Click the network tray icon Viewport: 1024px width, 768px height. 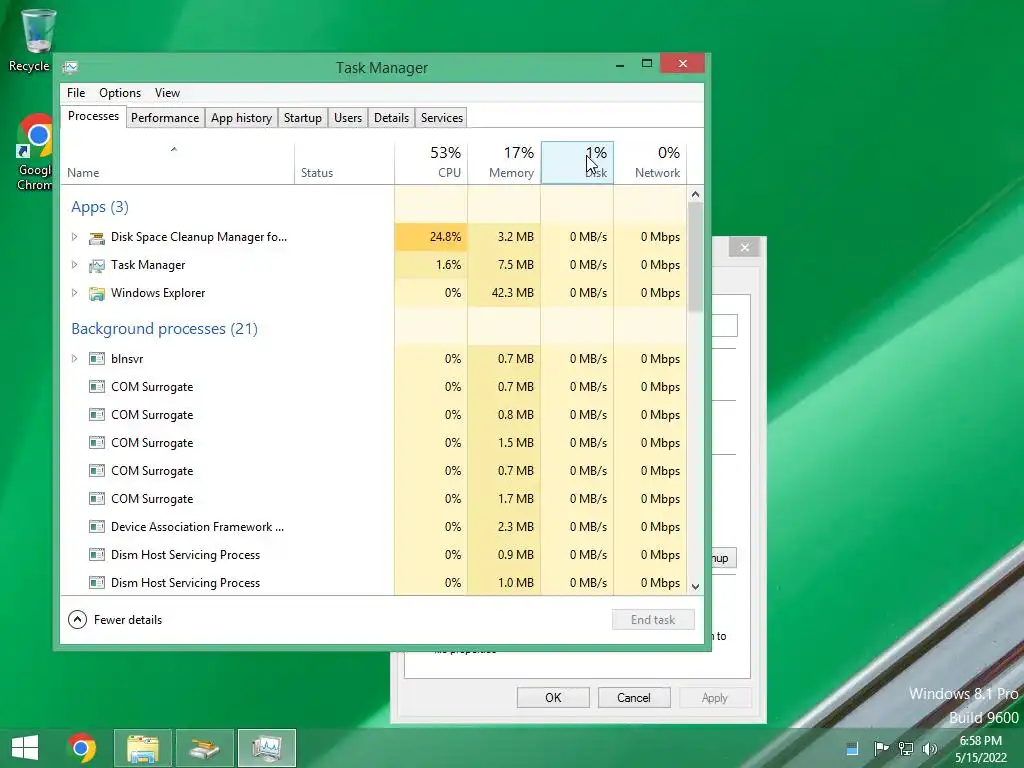click(906, 748)
